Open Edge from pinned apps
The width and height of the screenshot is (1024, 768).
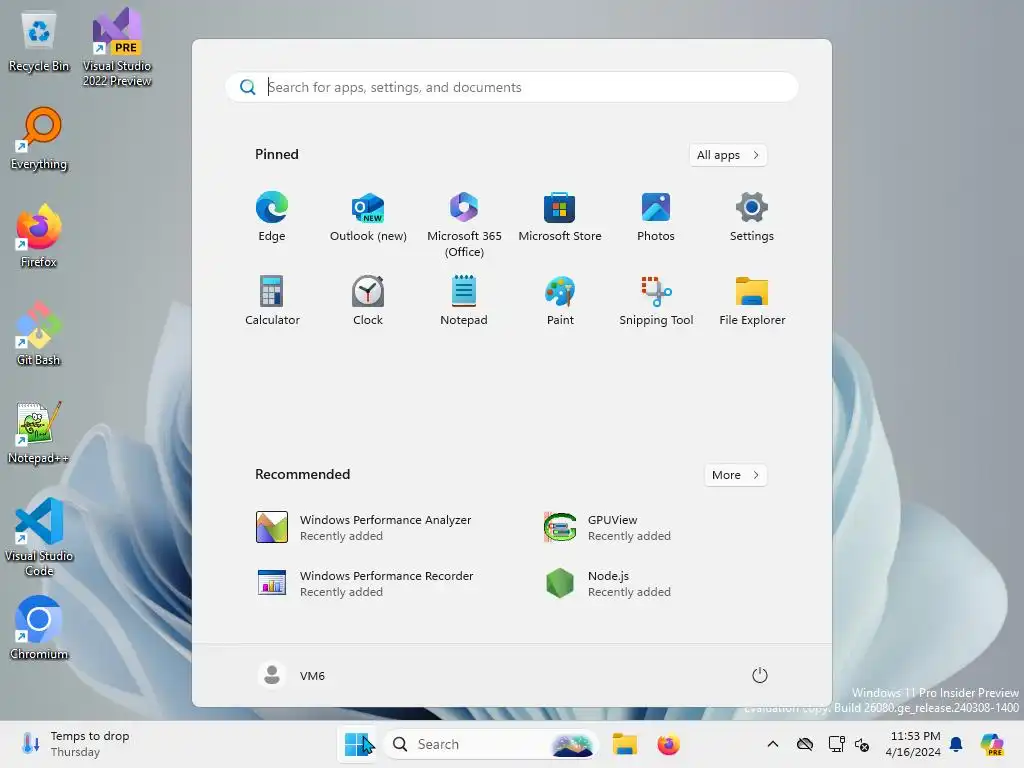click(x=272, y=217)
